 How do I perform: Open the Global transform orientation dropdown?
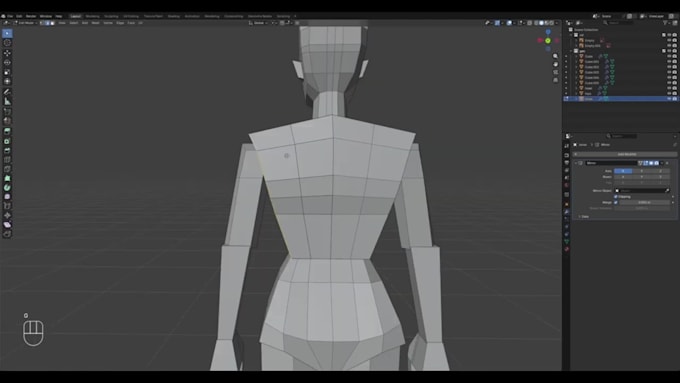click(258, 23)
